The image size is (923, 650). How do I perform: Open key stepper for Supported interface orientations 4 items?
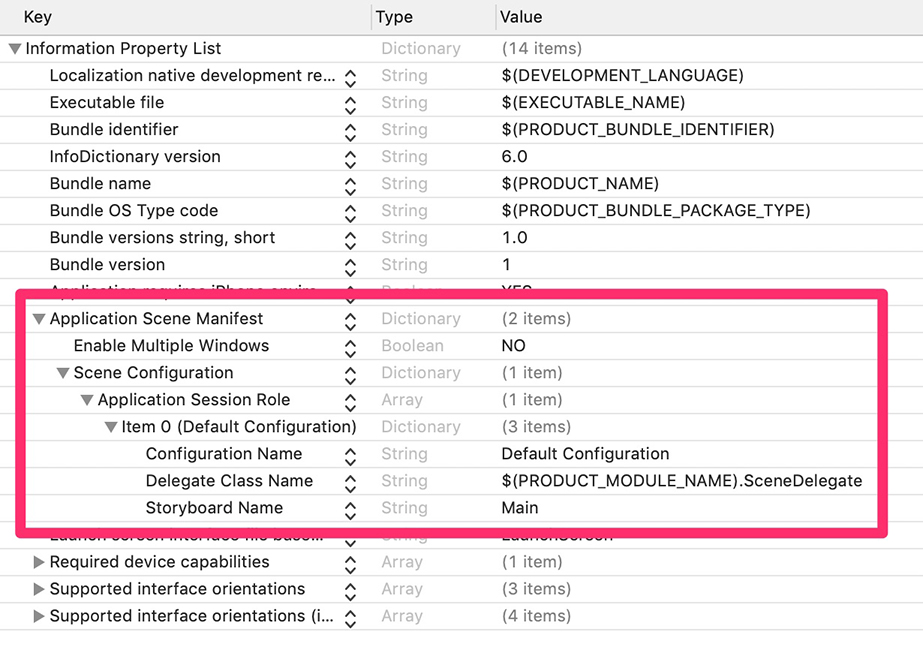[x=350, y=619]
